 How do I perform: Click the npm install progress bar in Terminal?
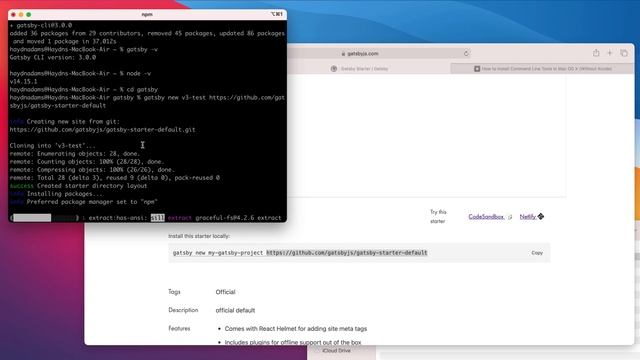coord(44,218)
